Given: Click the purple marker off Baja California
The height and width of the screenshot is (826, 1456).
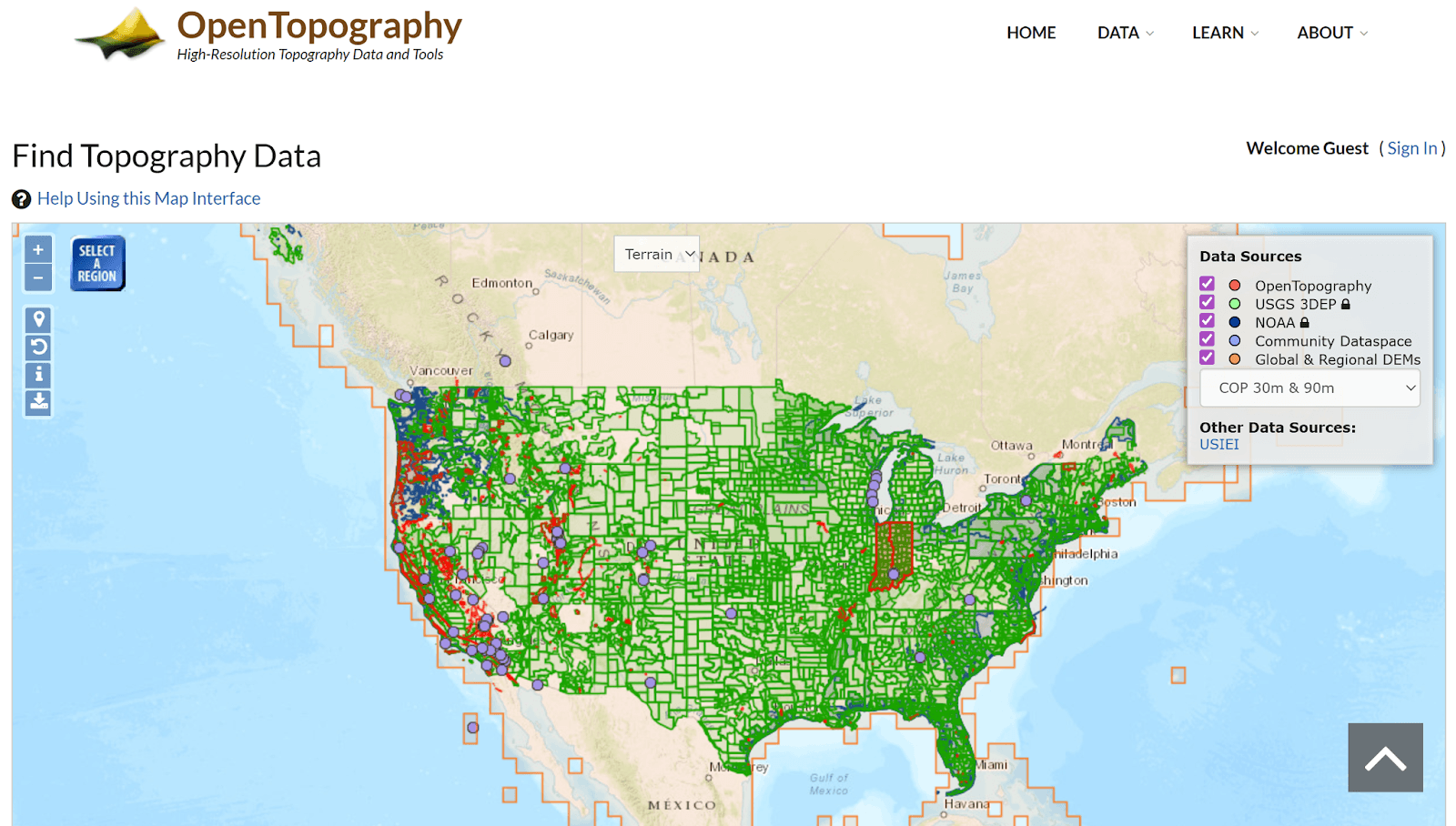Looking at the screenshot, I should coord(472,727).
